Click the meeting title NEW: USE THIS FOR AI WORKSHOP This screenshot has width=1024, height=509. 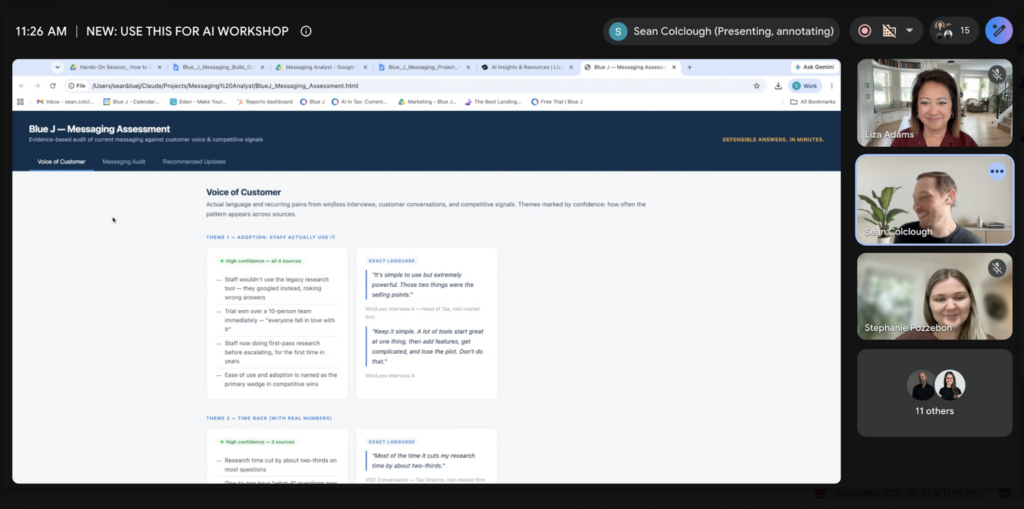(x=187, y=31)
